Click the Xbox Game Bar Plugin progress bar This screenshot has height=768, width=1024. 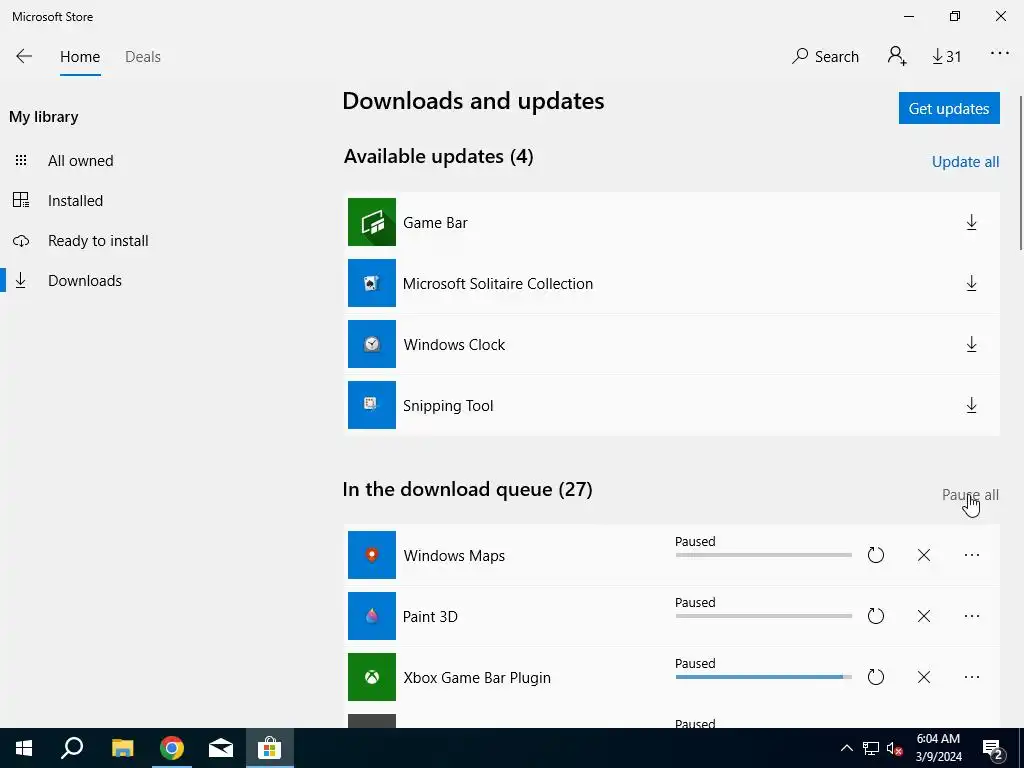[x=763, y=677]
